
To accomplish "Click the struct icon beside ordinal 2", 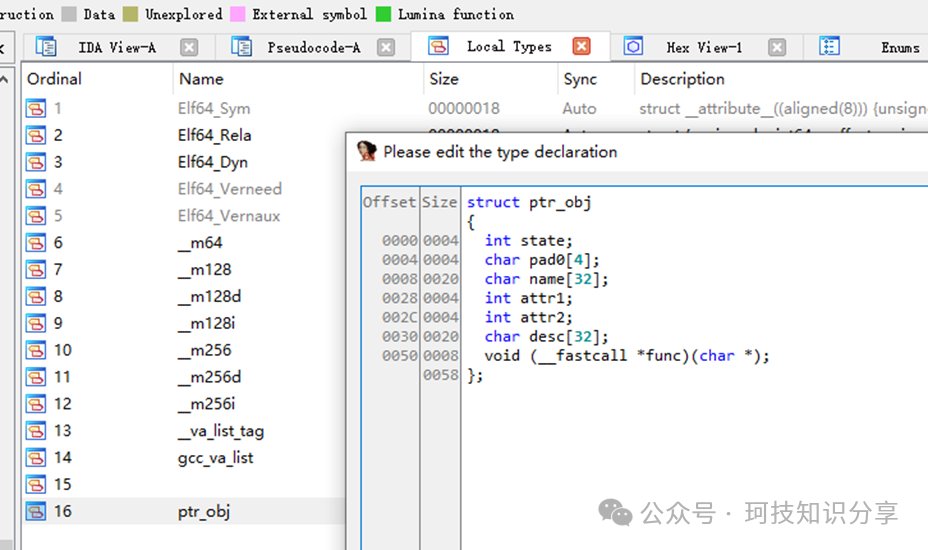I will coord(36,136).
